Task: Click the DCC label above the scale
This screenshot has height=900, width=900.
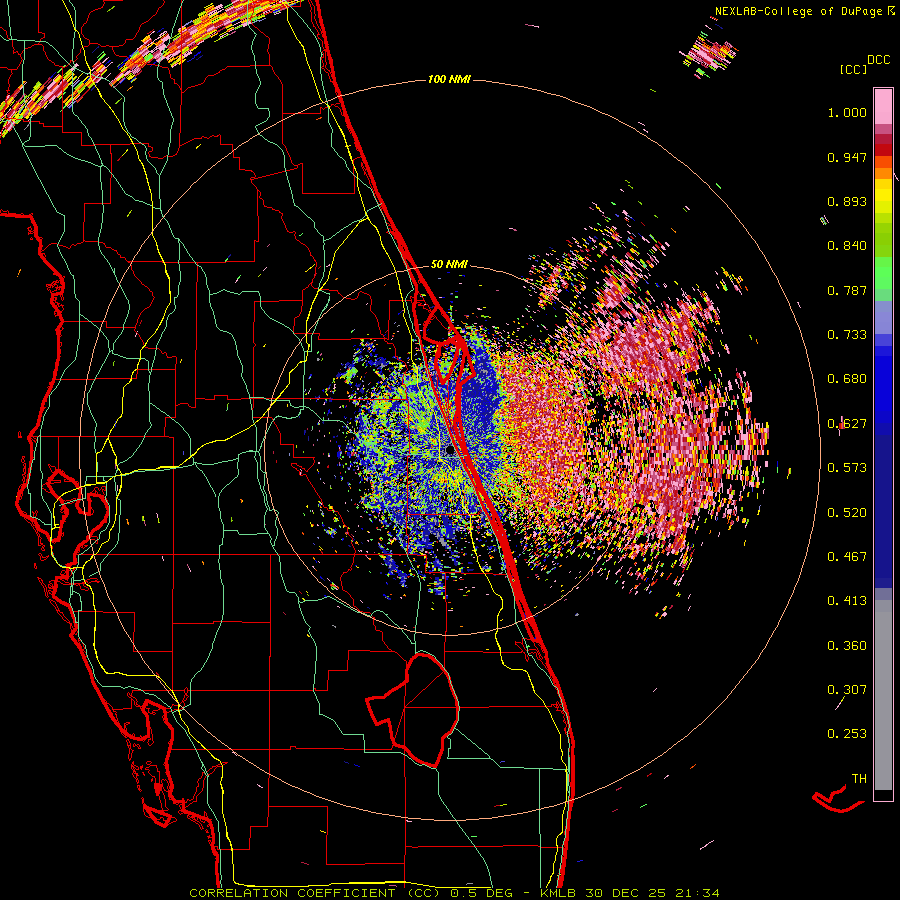Action: [878, 60]
